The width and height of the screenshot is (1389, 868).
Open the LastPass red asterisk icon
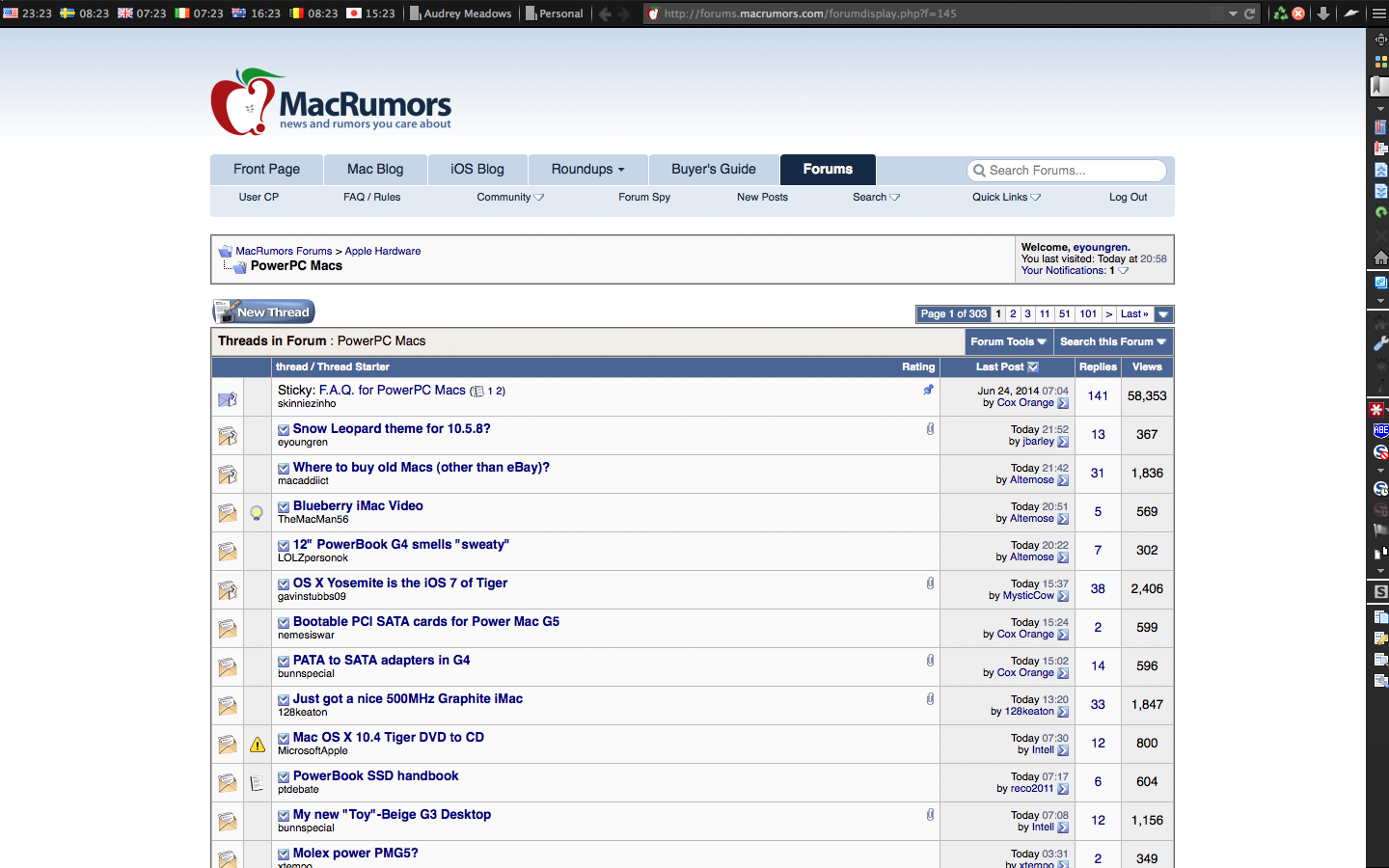click(x=1377, y=410)
